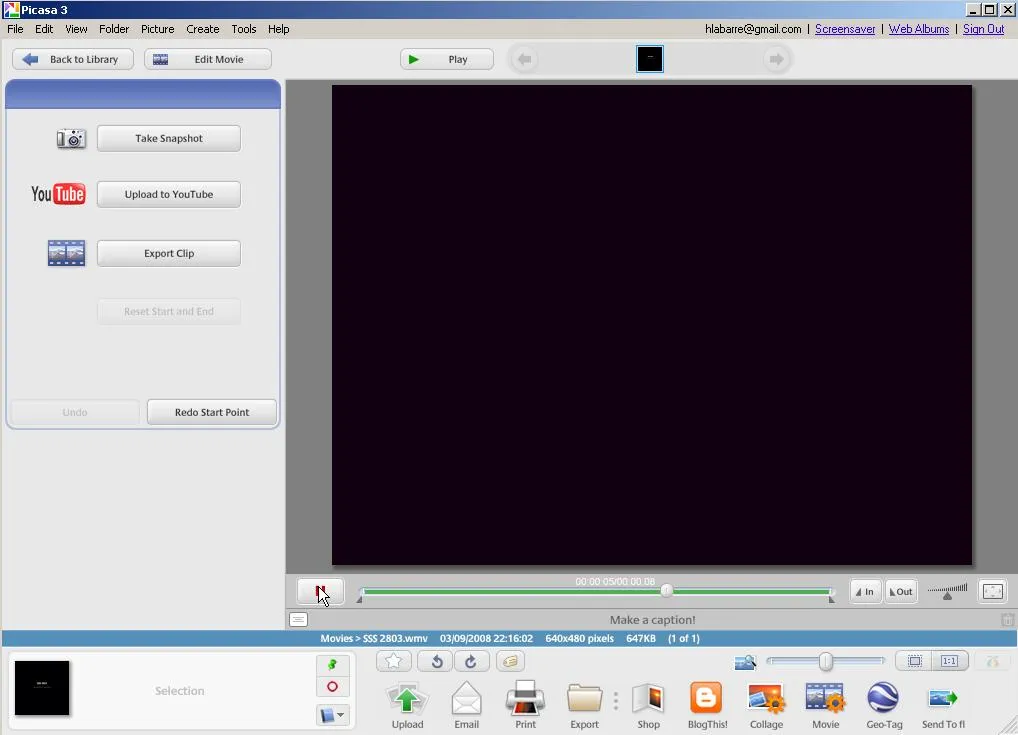Open the Help menu

click(x=279, y=29)
